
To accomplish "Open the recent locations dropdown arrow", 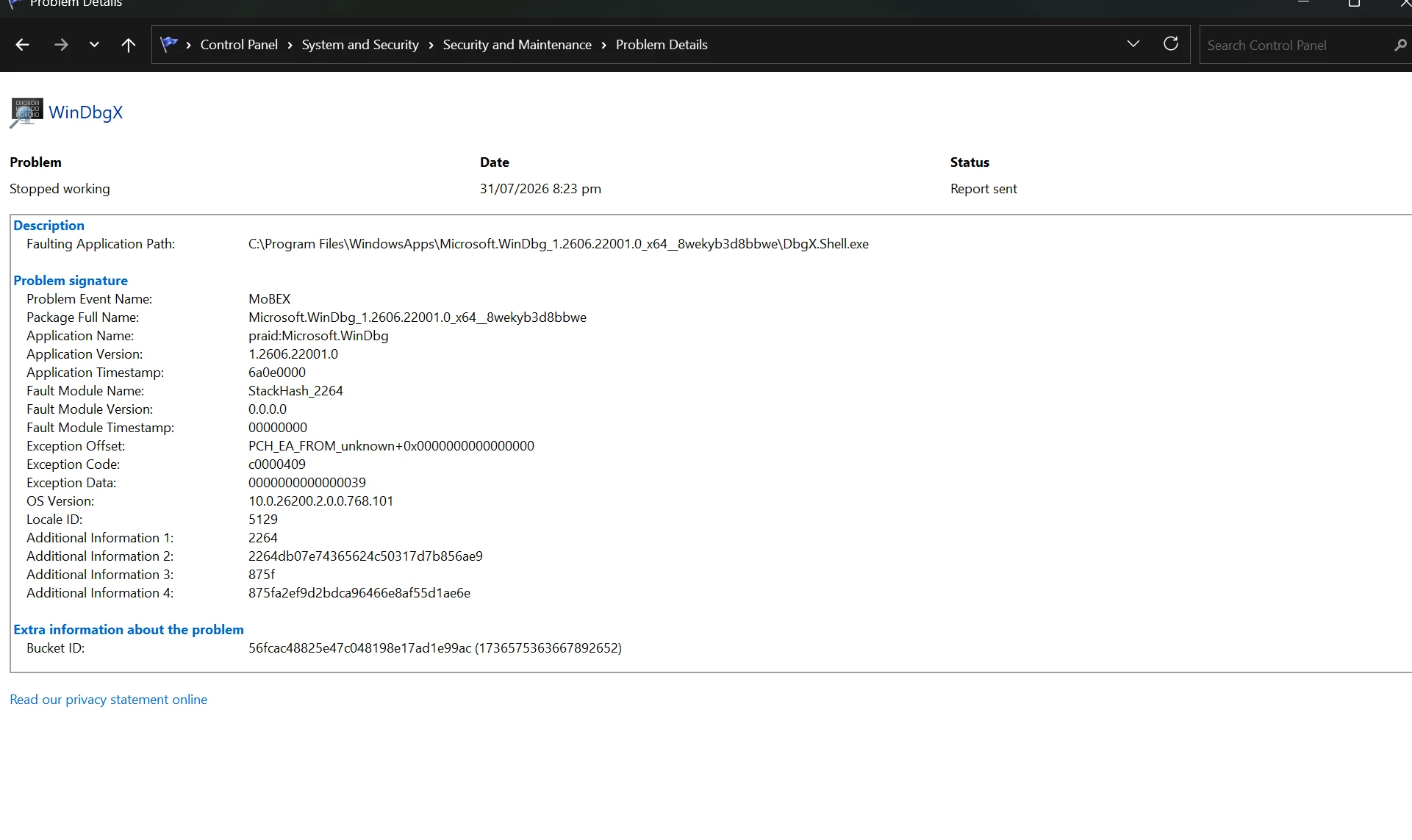I will pos(94,45).
